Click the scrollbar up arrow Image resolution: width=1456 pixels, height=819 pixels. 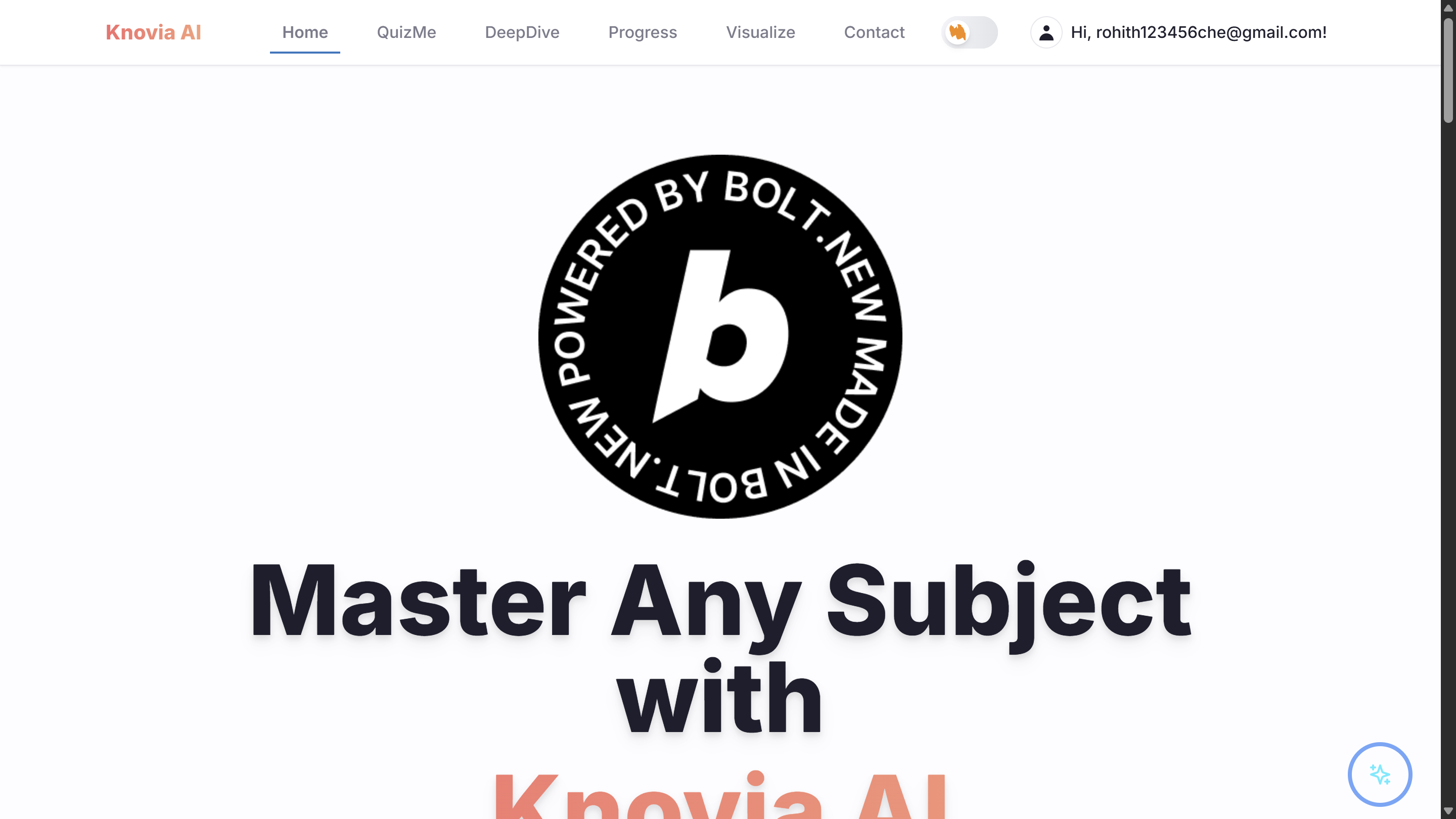click(x=1448, y=8)
